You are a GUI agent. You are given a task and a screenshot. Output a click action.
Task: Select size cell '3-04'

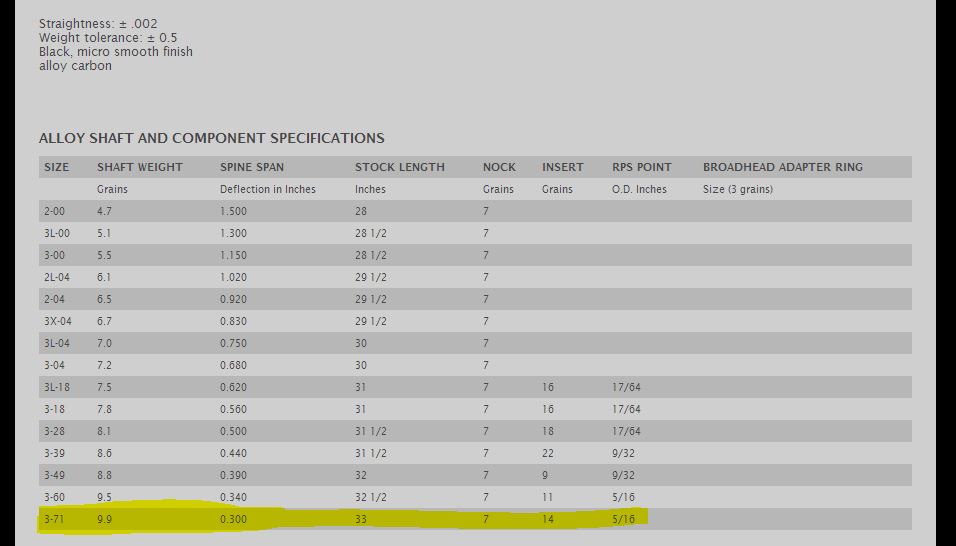pos(54,365)
